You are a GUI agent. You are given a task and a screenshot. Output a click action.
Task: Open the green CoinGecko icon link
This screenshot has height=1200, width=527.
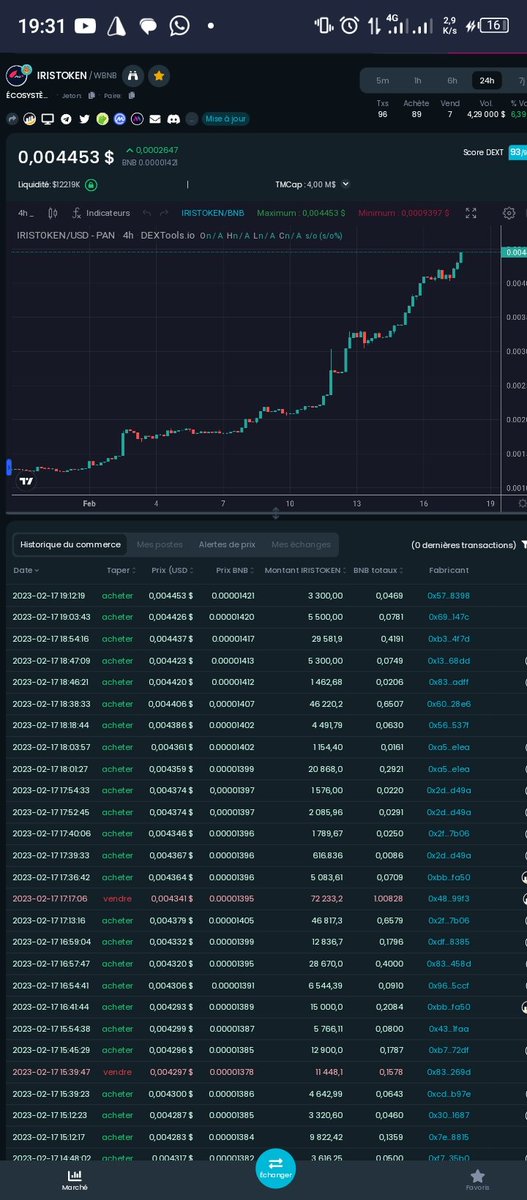[x=102, y=119]
